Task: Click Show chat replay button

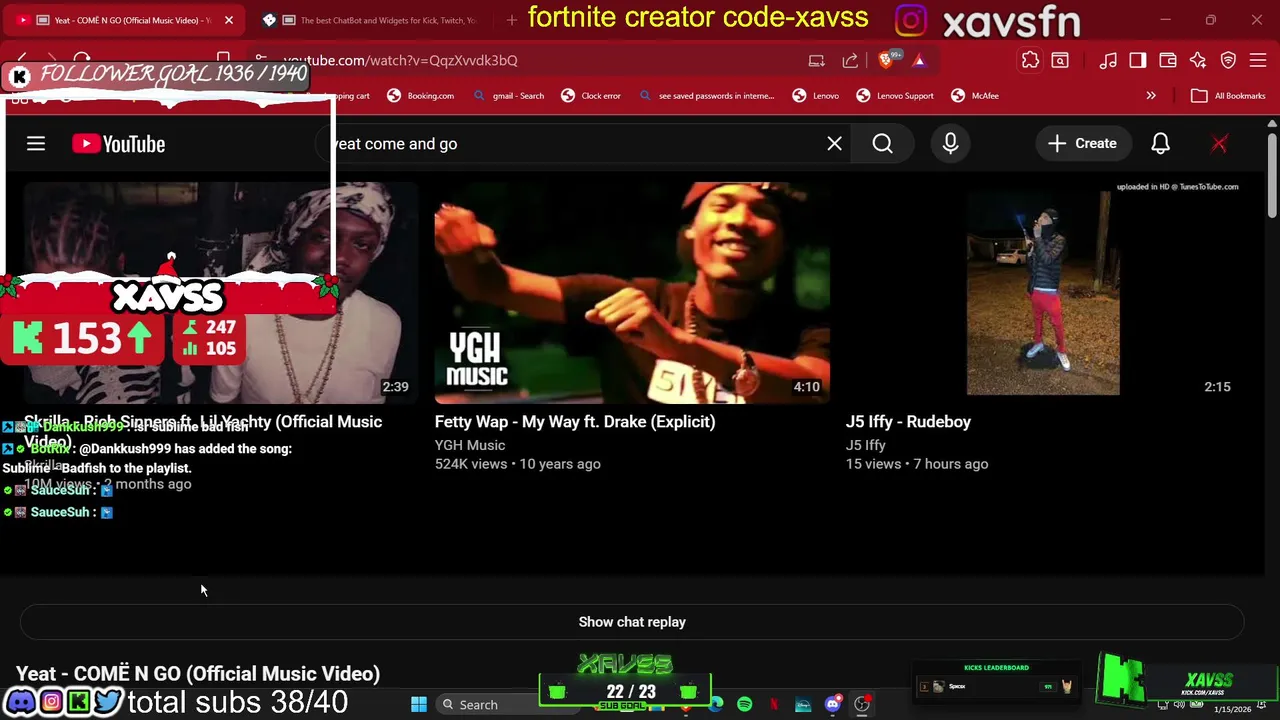Action: (632, 622)
